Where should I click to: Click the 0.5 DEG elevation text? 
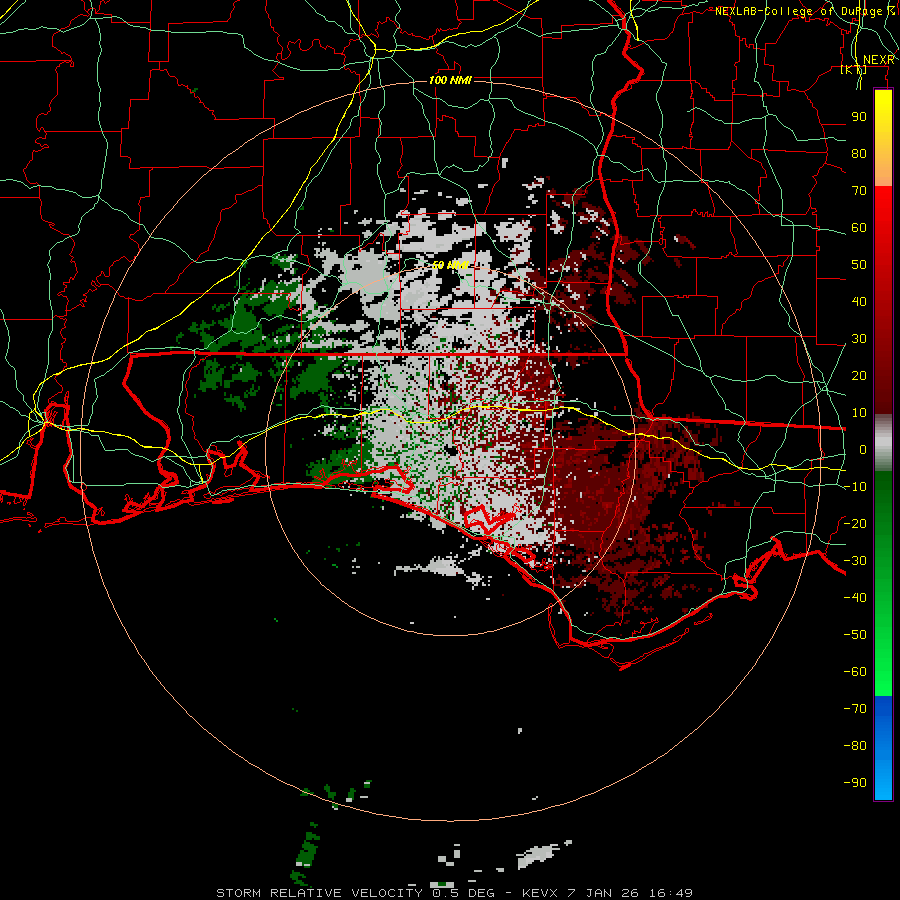(x=464, y=893)
